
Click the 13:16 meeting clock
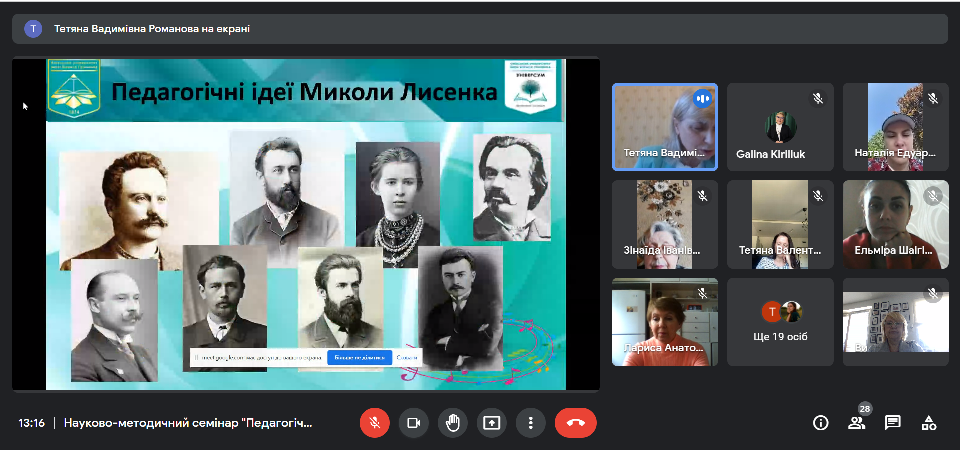pos(31,423)
